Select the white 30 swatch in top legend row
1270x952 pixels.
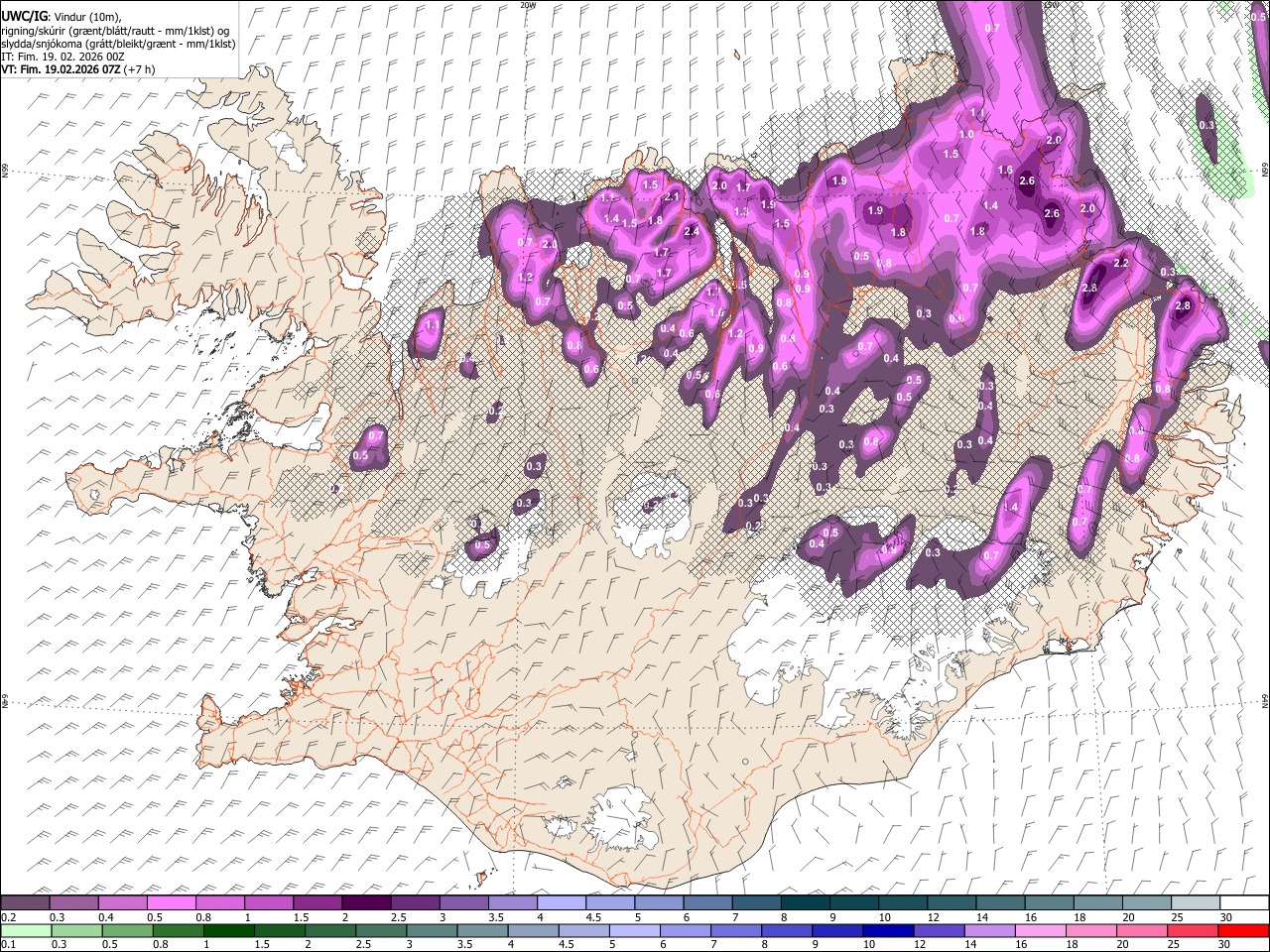click(1242, 903)
